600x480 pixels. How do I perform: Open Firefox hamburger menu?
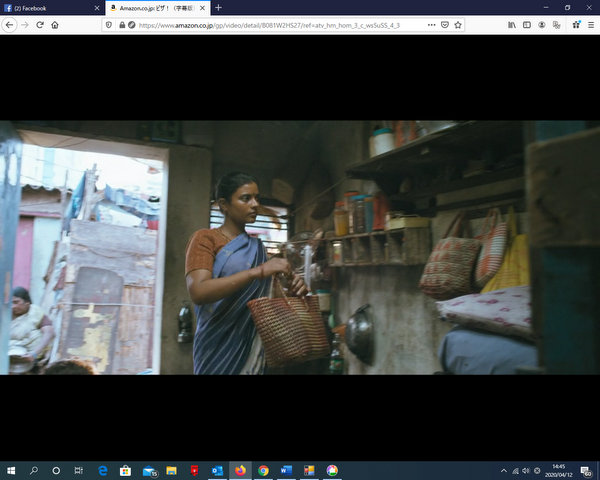click(x=591, y=25)
